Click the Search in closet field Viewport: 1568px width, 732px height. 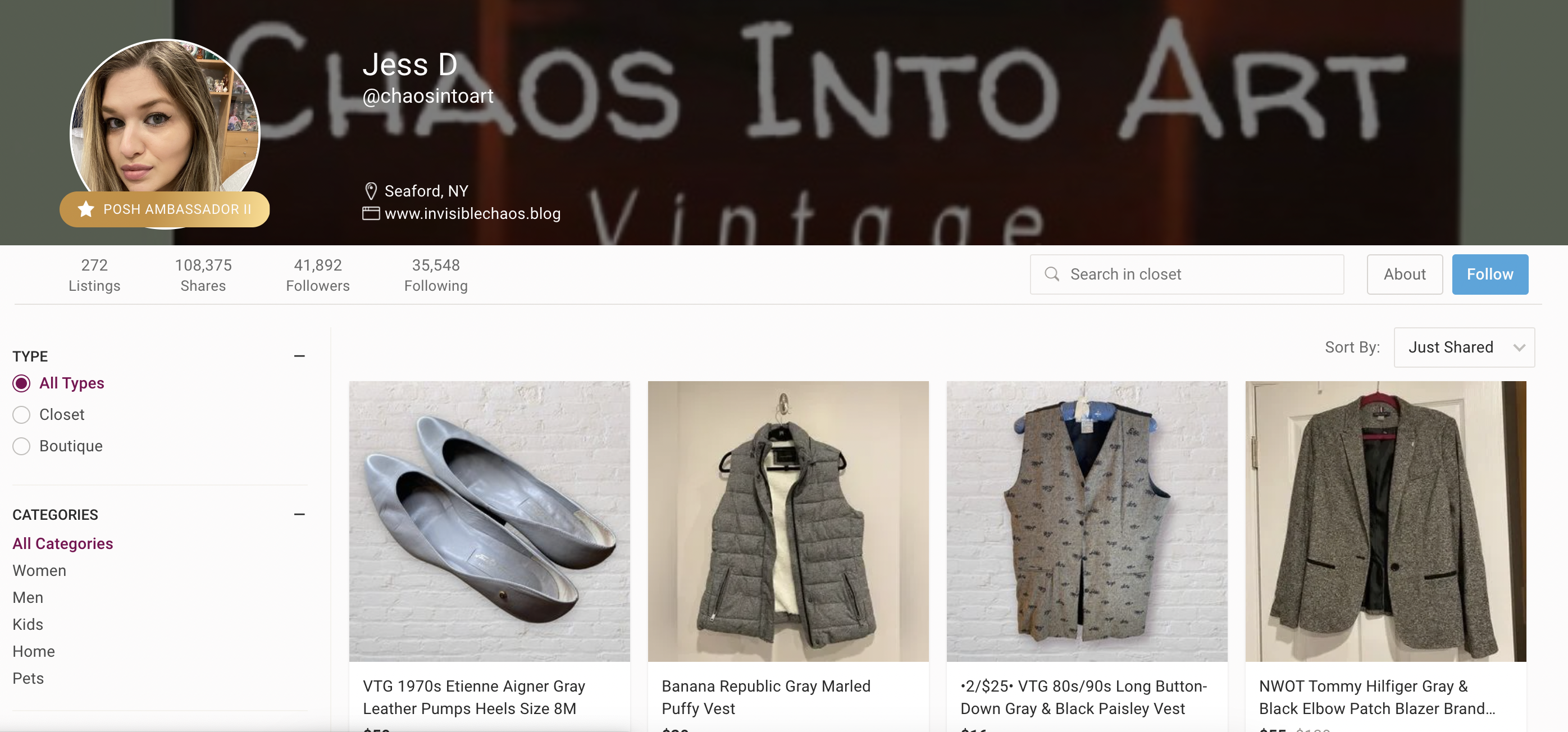[x=1186, y=274]
